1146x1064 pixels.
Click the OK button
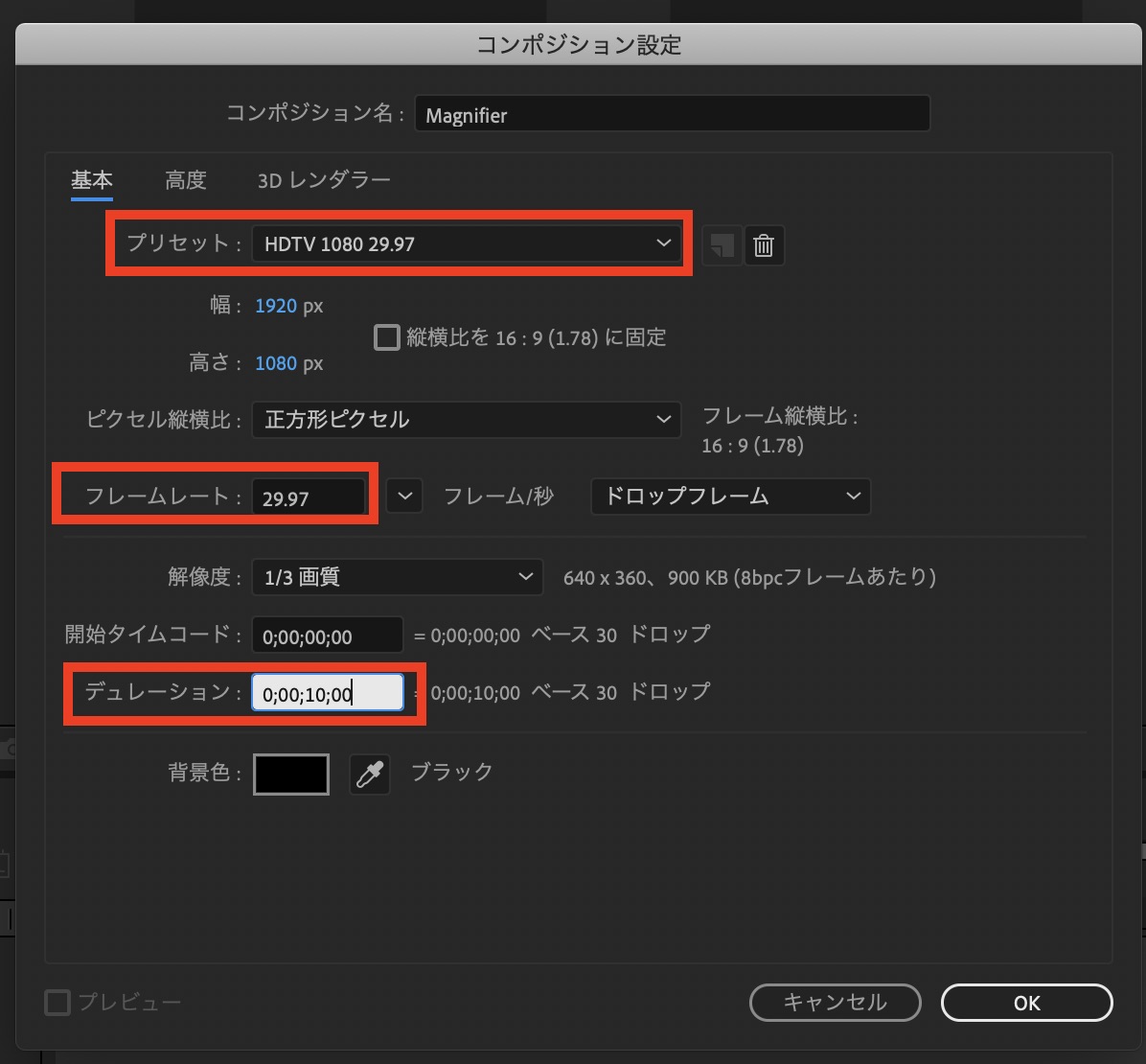tap(1026, 1003)
